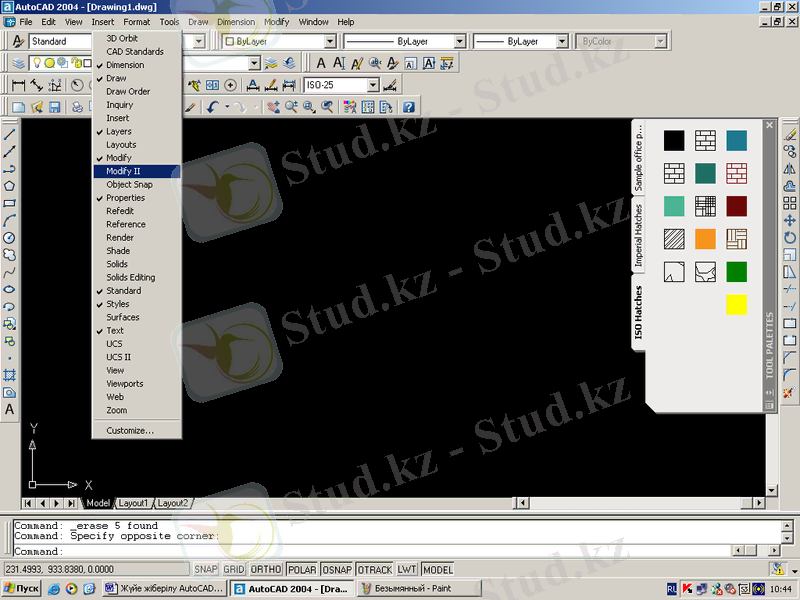
Task: Click Customize... in the toolbar menu
Action: coord(130,430)
